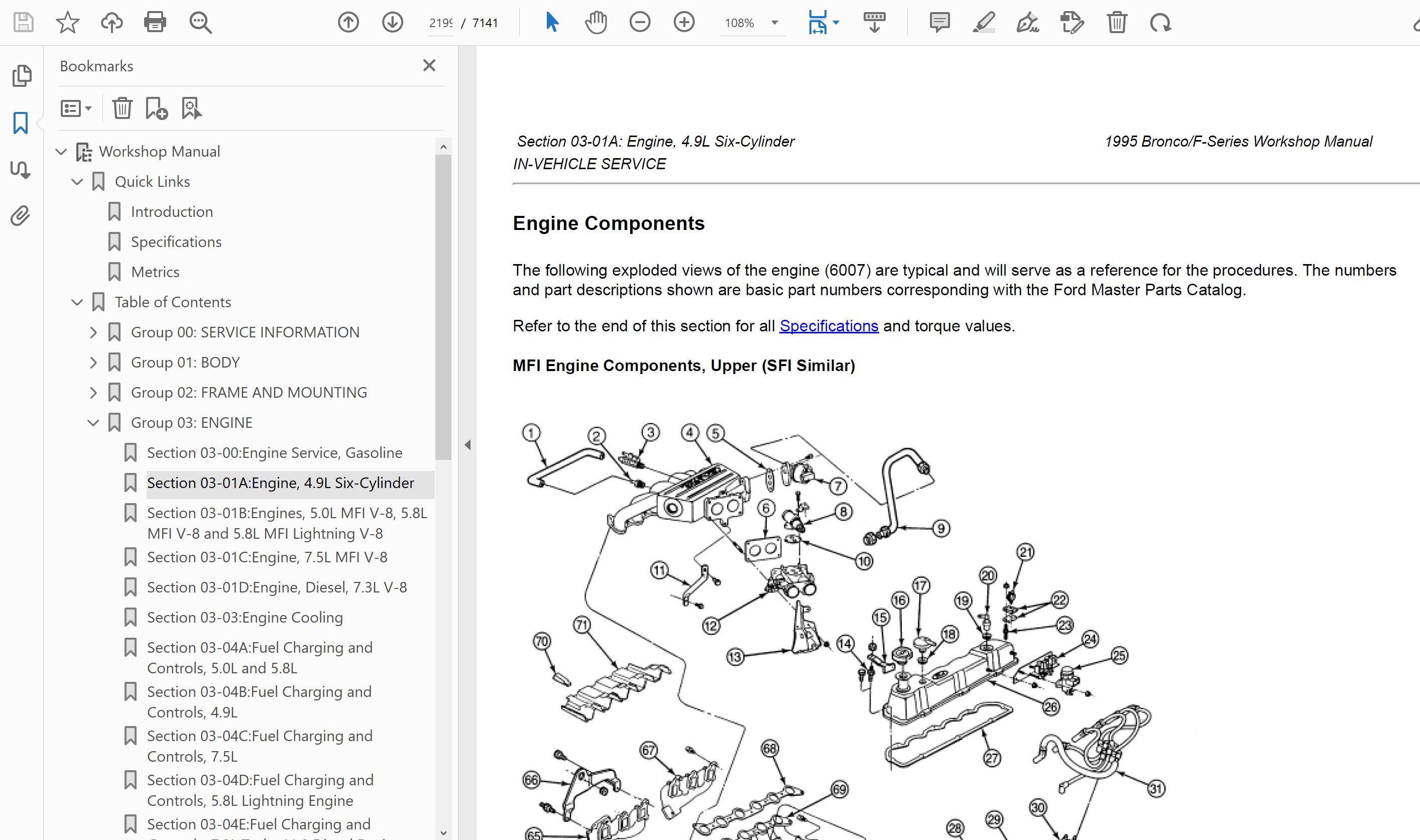Select Section 03-03:Engine Cooling bookmark
Screen dimensions: 1420x840
(x=245, y=617)
